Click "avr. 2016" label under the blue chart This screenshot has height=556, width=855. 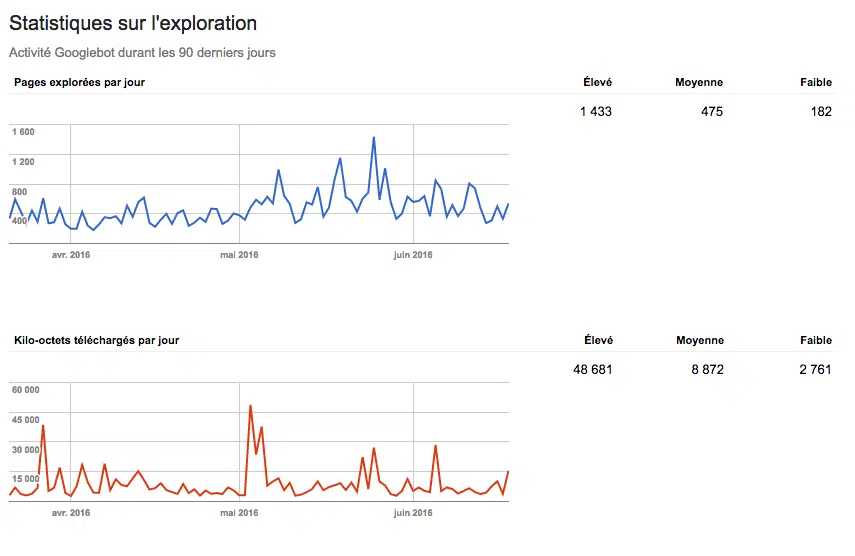click(70, 255)
